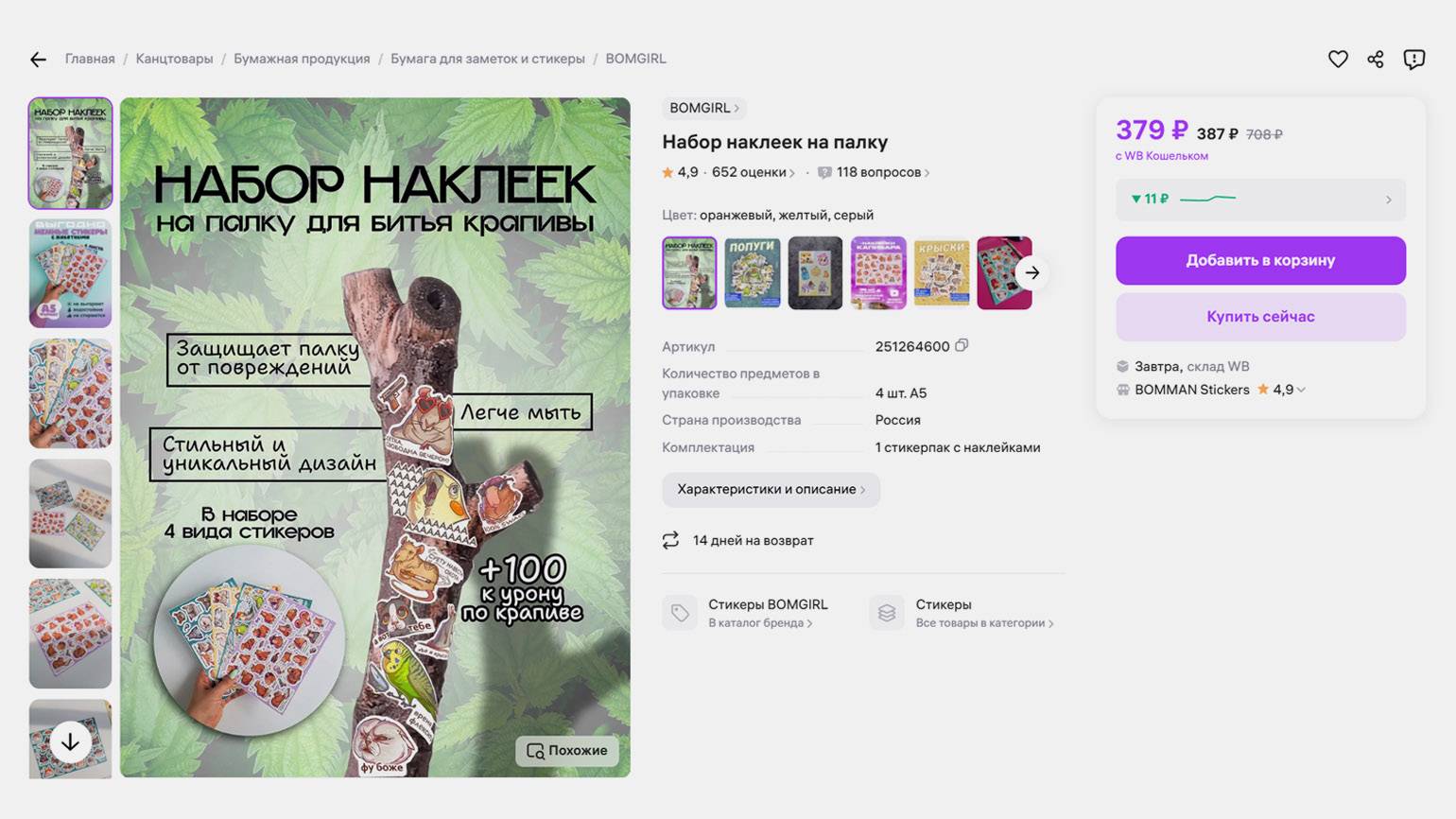Open the Канцтовары breadcrumb
The width and height of the screenshot is (1456, 819).
[x=174, y=59]
